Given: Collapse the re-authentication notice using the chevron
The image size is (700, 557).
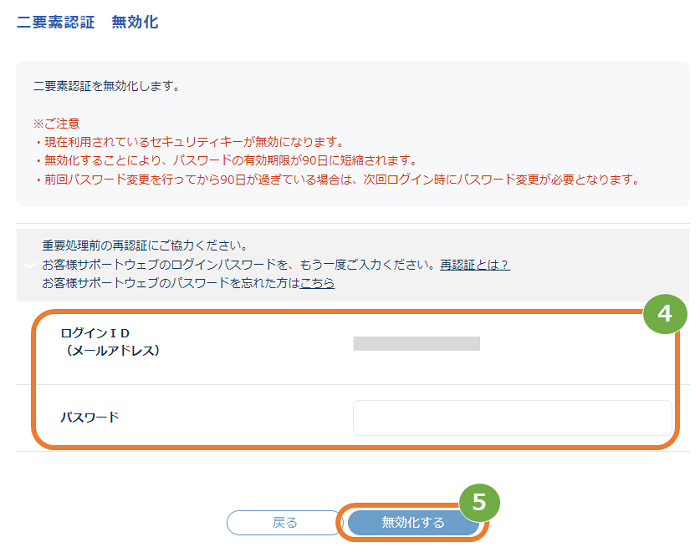Looking at the screenshot, I should pos(29,265).
